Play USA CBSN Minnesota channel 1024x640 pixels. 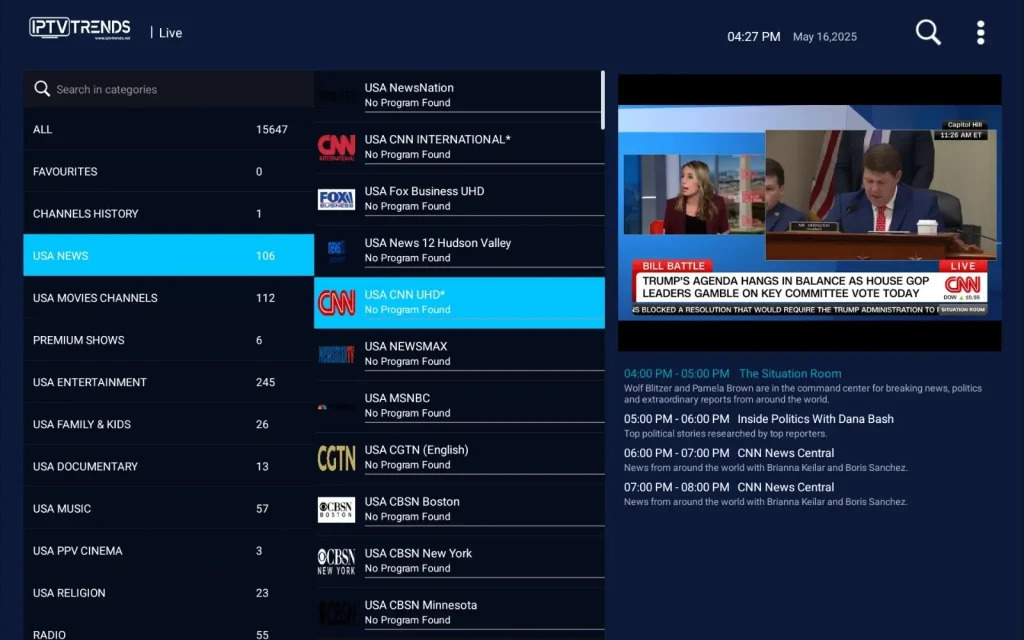[x=459, y=613]
